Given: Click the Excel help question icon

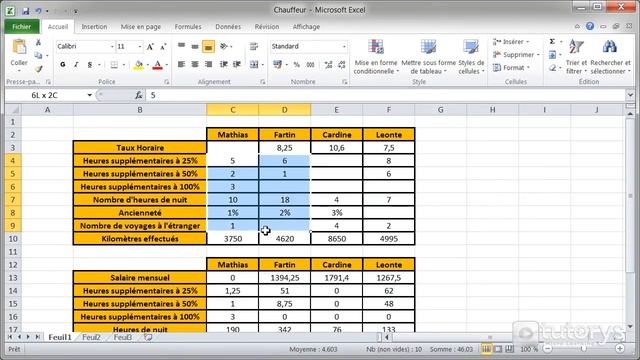Looking at the screenshot, I should point(590,26).
